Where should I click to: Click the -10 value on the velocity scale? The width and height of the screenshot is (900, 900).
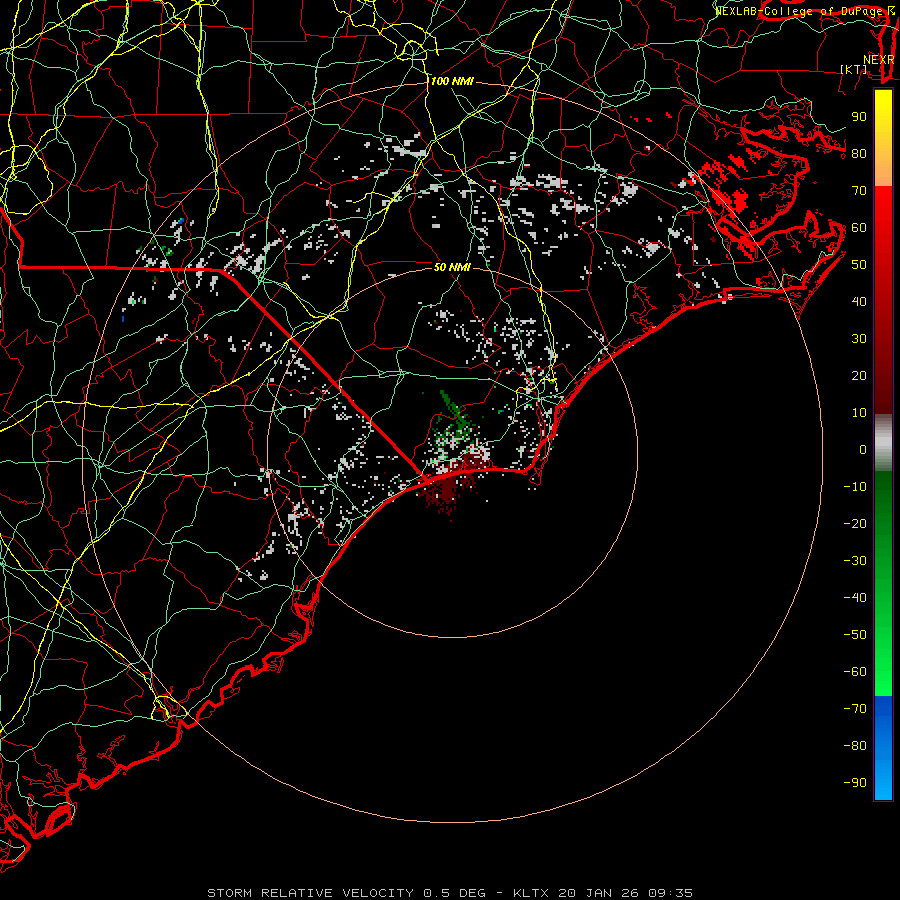(855, 487)
